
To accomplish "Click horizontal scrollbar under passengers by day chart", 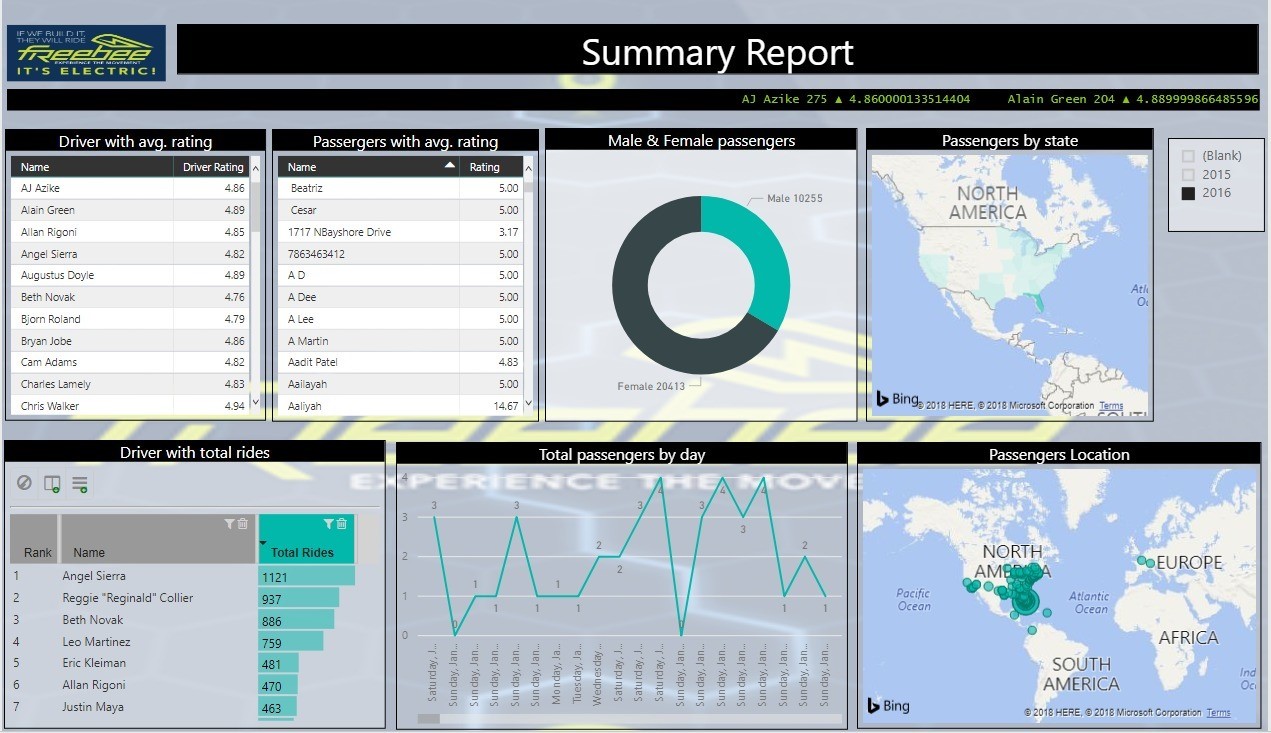I will click(630, 718).
